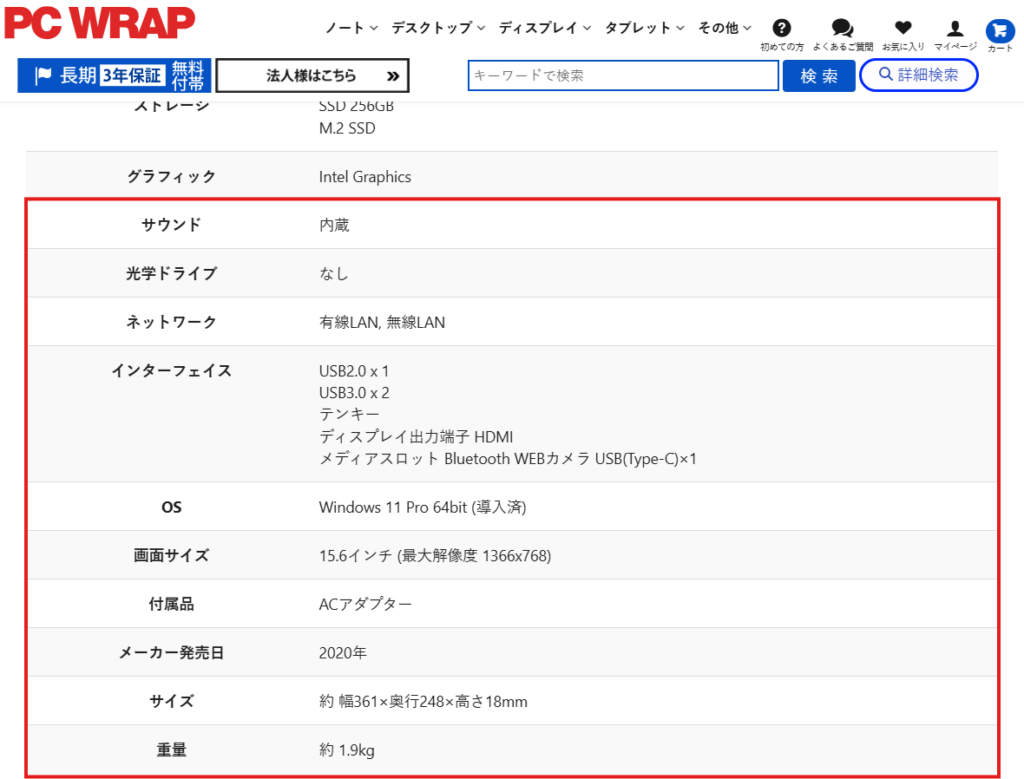Click inside the keyword search field
This screenshot has width=1024, height=779.
coord(620,75)
